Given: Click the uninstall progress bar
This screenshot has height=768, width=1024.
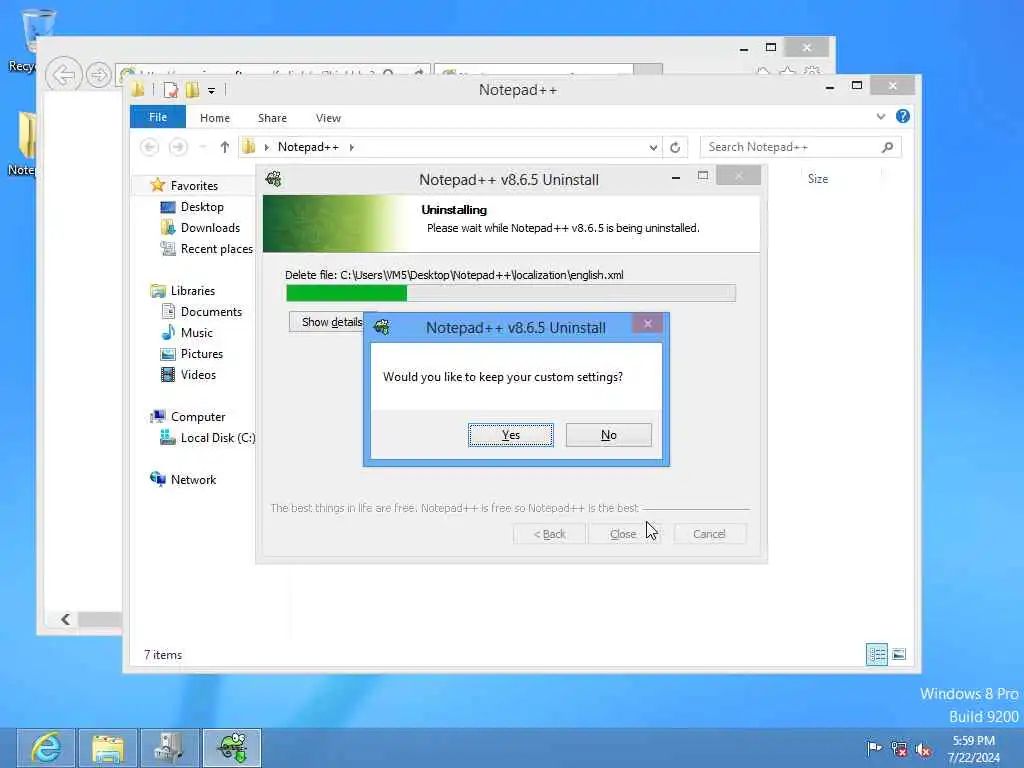Looking at the screenshot, I should [x=511, y=293].
